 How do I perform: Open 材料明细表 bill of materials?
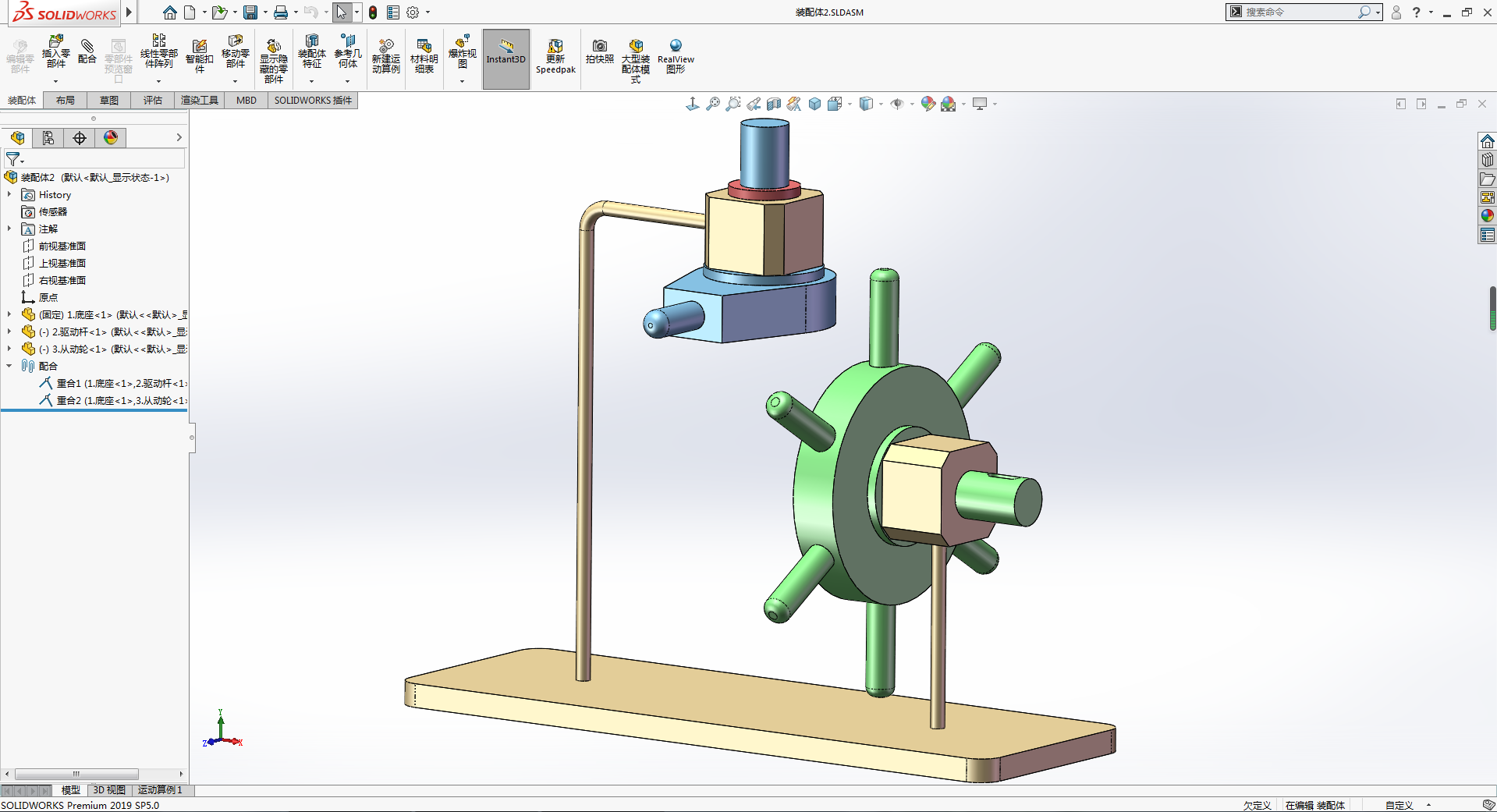(424, 56)
